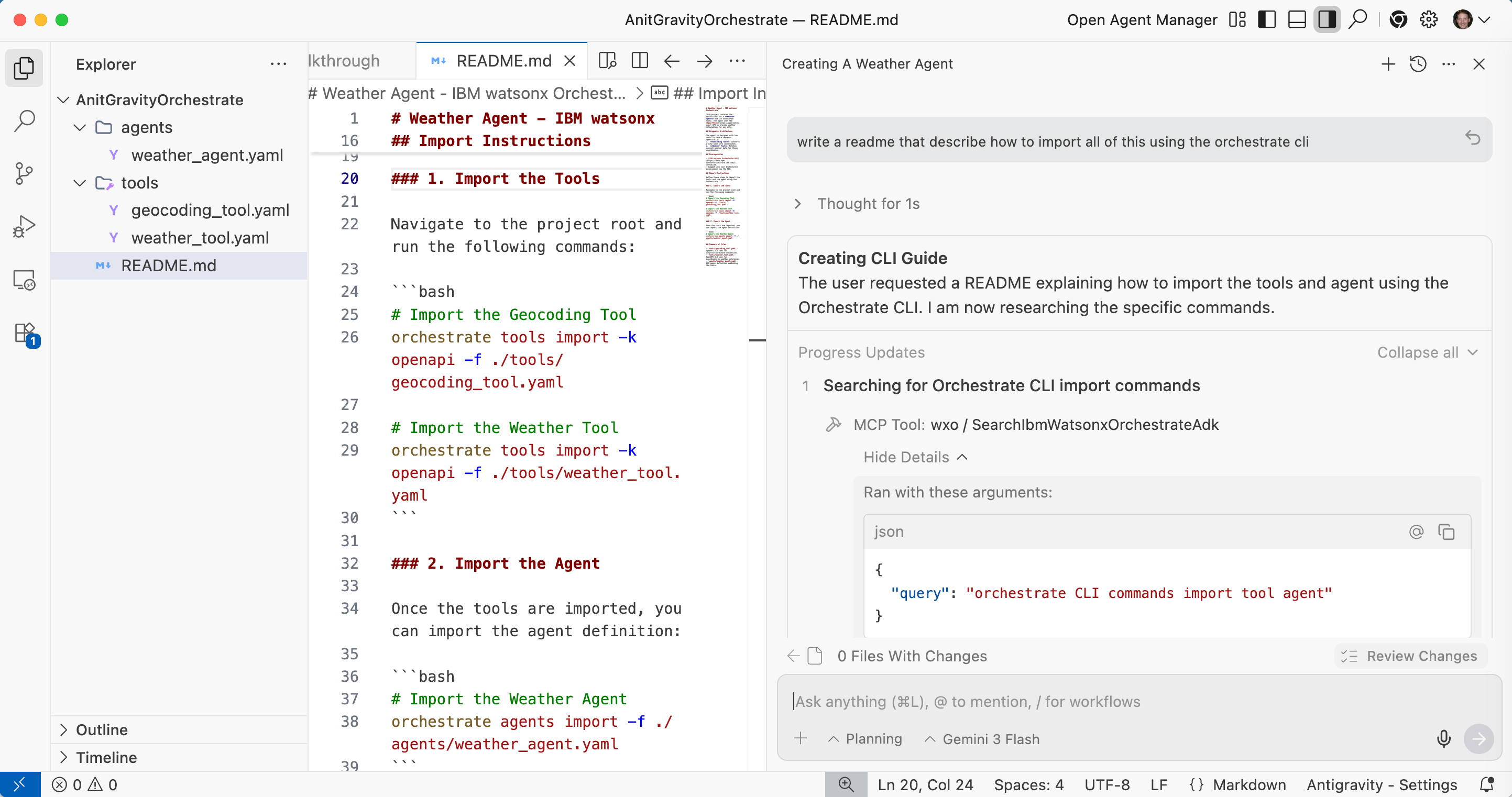Click the 'Ask anything' chat input field
Viewport: 1512px width, 797px height.
point(1057,701)
